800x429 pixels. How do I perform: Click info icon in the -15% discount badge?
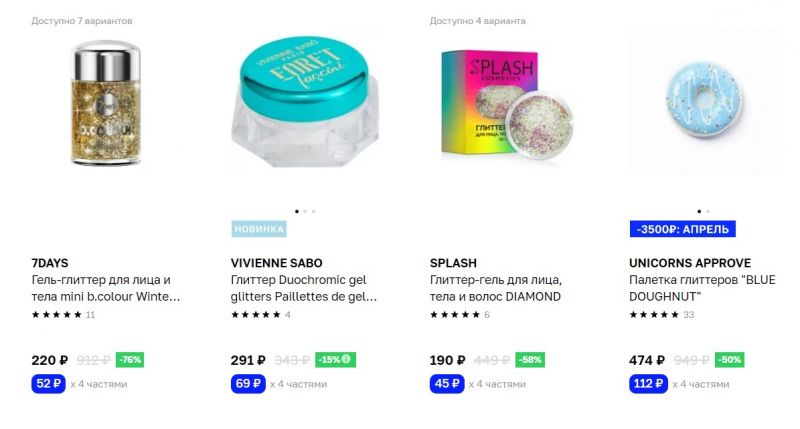coord(346,359)
